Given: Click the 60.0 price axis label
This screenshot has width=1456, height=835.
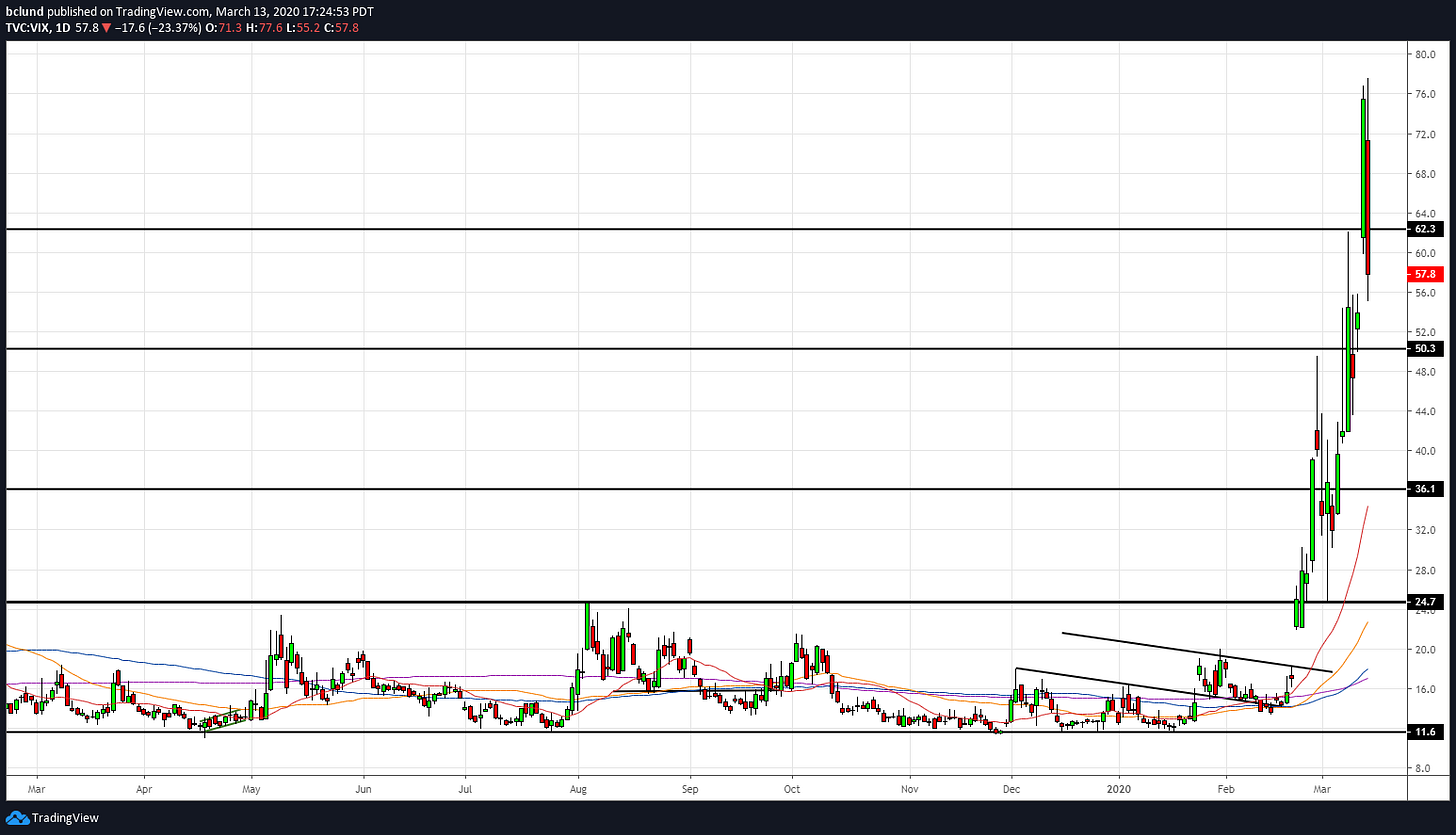Looking at the screenshot, I should coord(1426,253).
